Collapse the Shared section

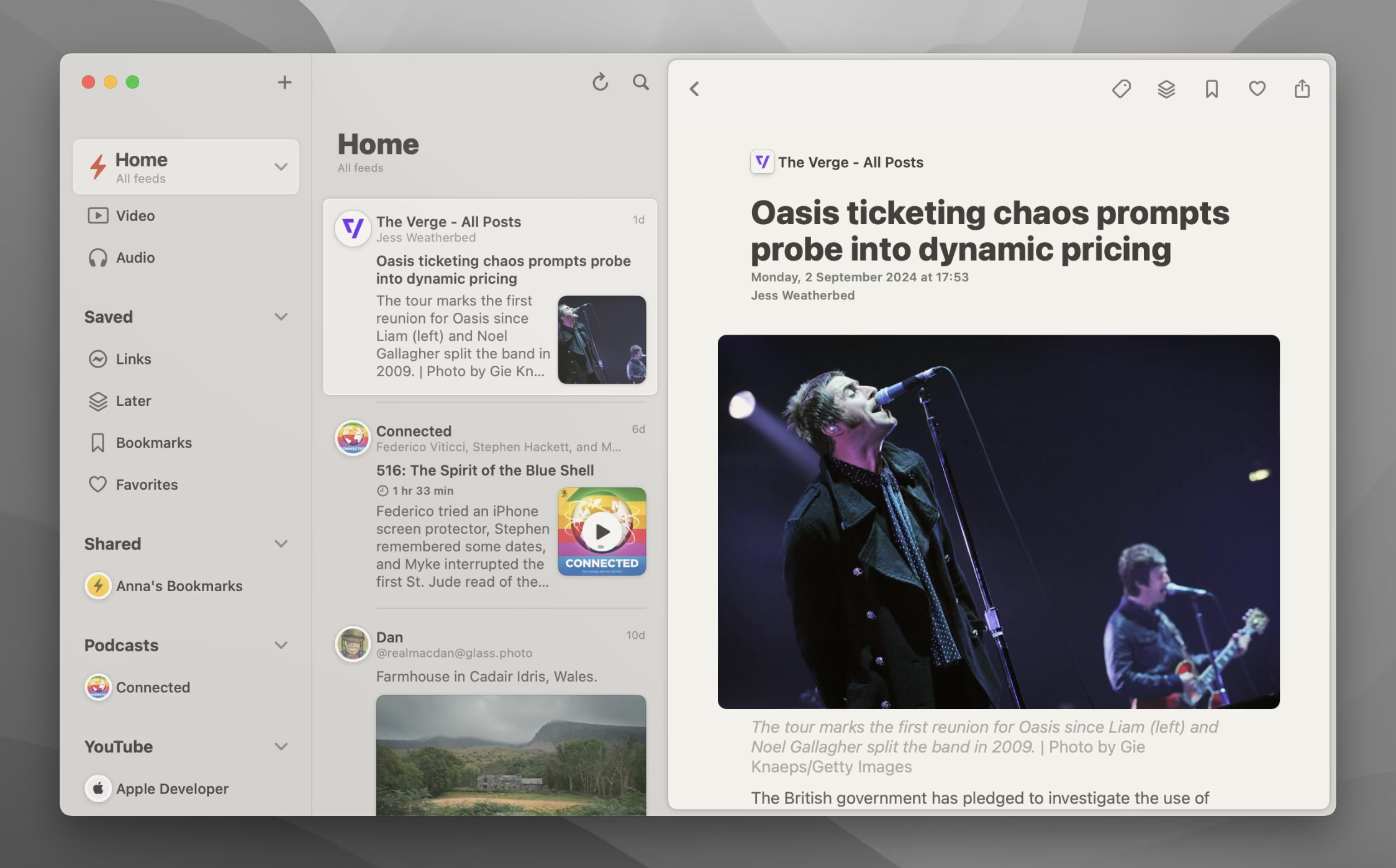click(x=281, y=544)
